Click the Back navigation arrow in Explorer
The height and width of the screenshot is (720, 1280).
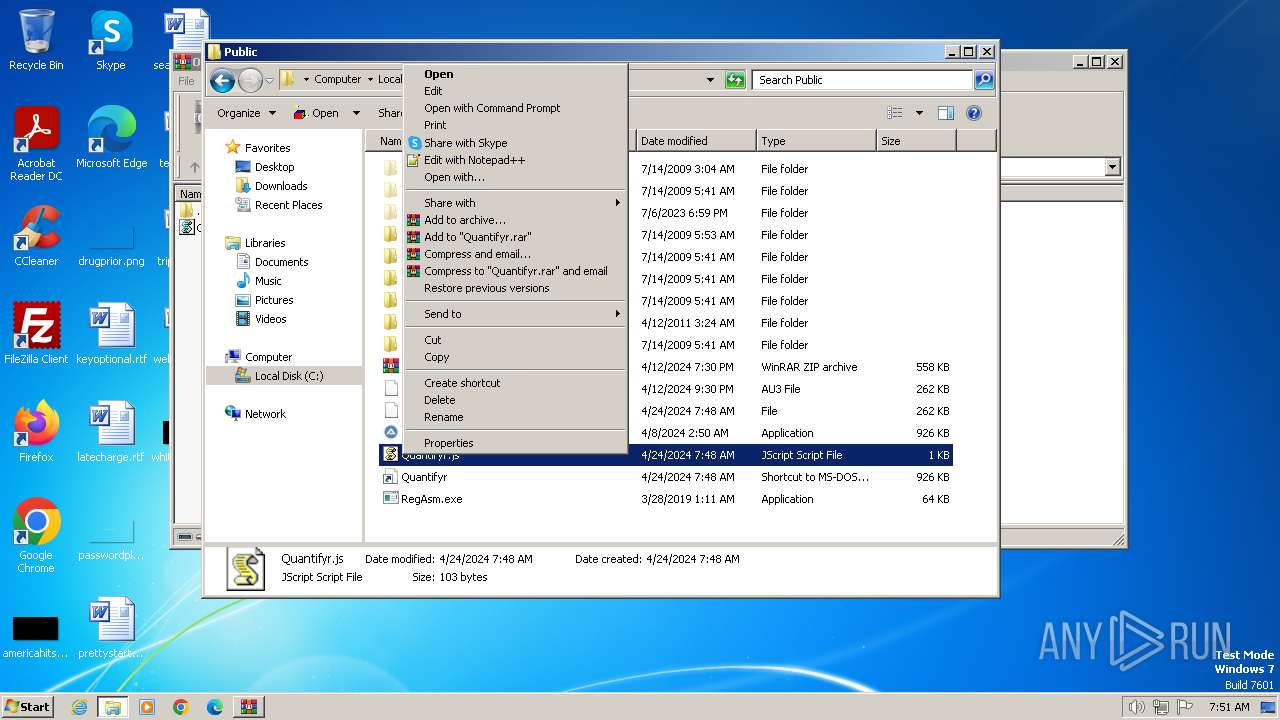(x=222, y=80)
